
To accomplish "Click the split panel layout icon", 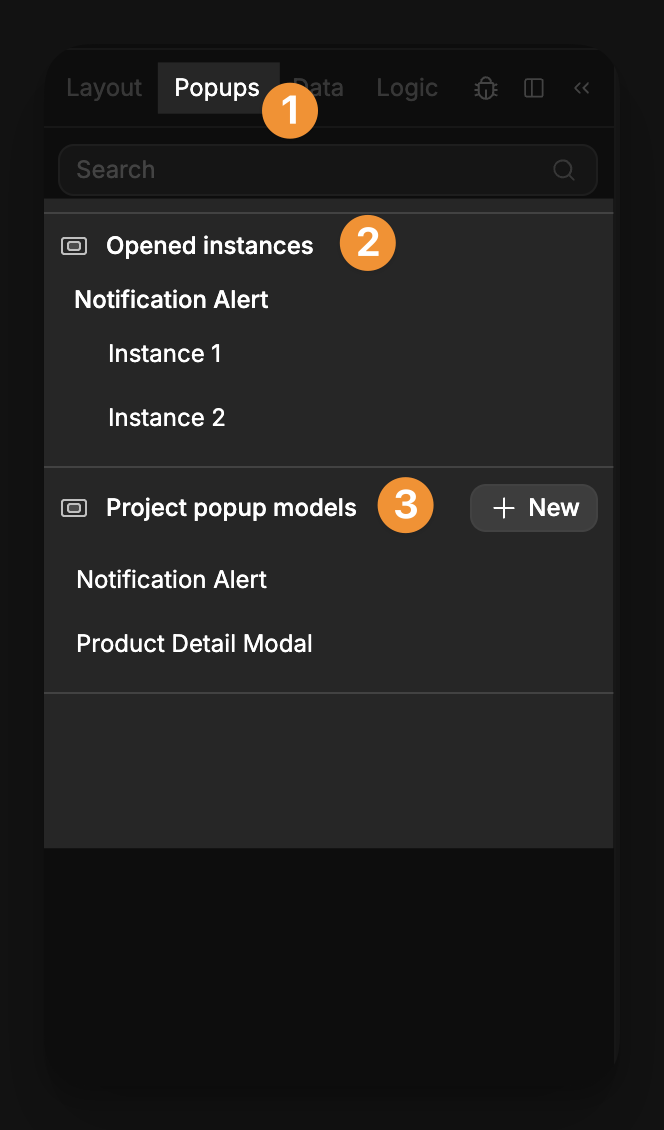I will point(533,88).
